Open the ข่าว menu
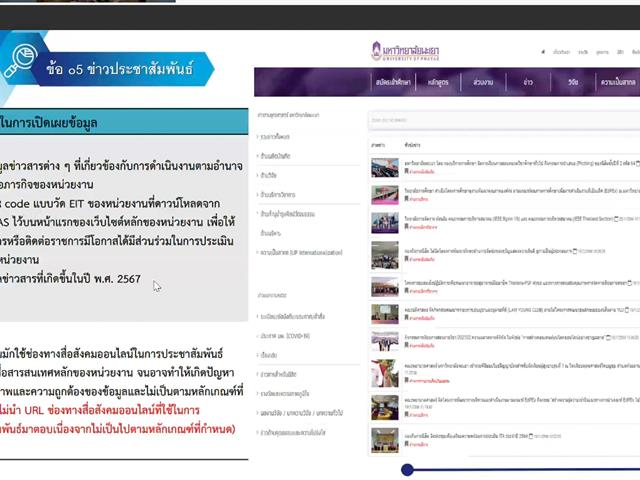Image resolution: width=640 pixels, height=480 pixels. (528, 82)
